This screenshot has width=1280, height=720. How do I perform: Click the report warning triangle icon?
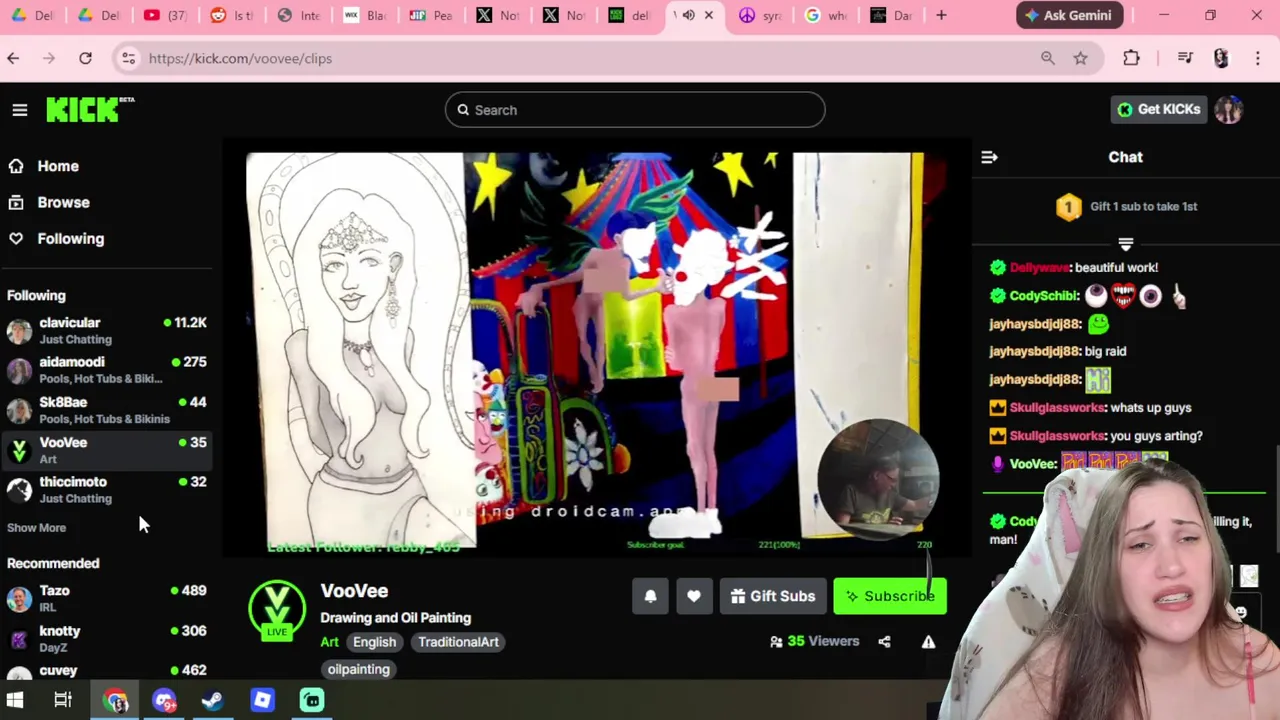(x=928, y=642)
